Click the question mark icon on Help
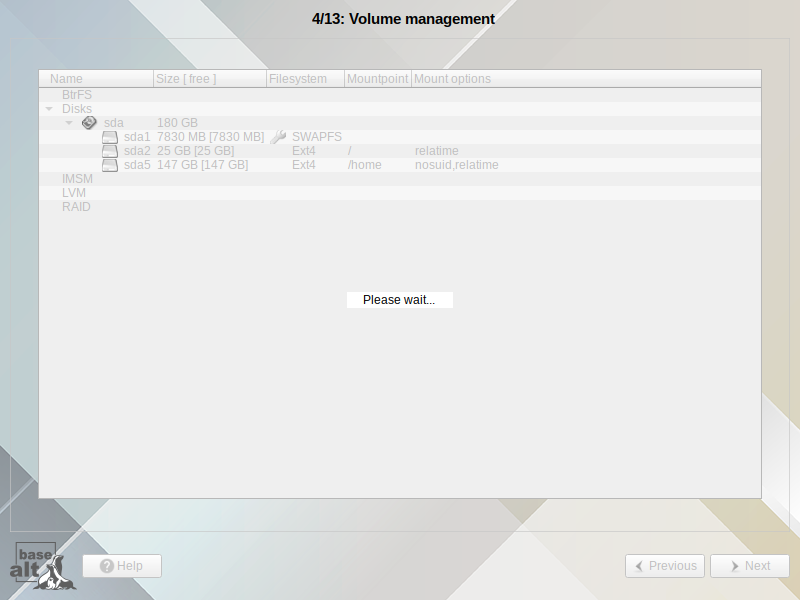The width and height of the screenshot is (800, 600). [107, 566]
